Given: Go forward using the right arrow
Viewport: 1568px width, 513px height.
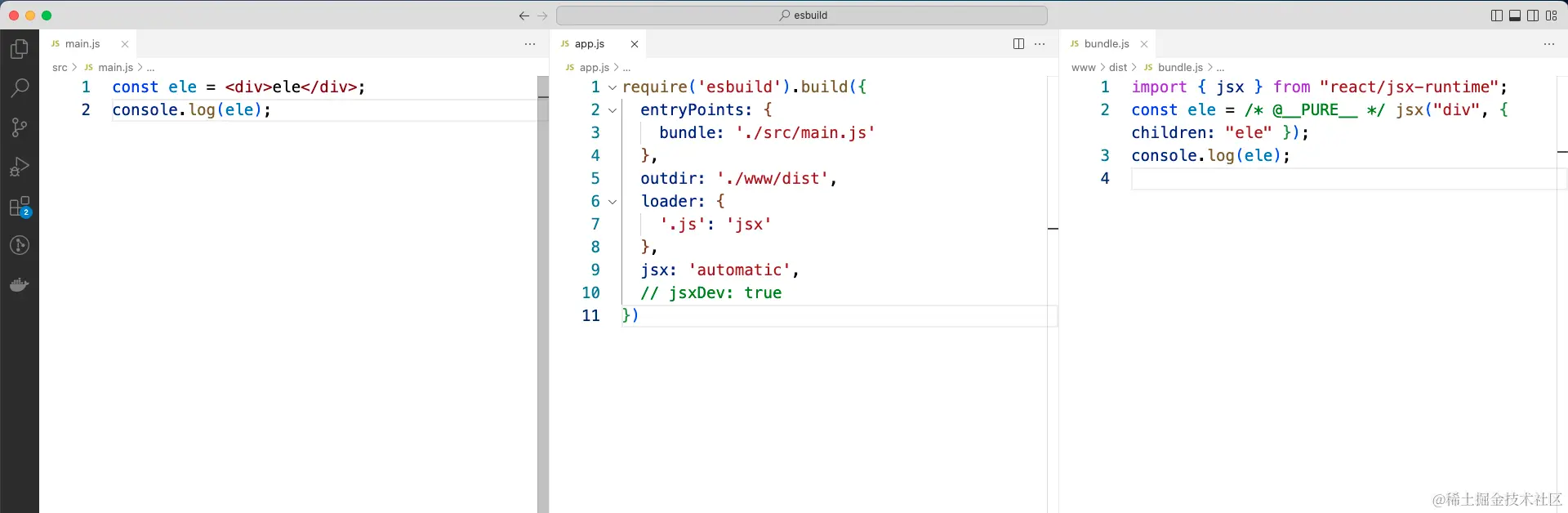Looking at the screenshot, I should 543,16.
